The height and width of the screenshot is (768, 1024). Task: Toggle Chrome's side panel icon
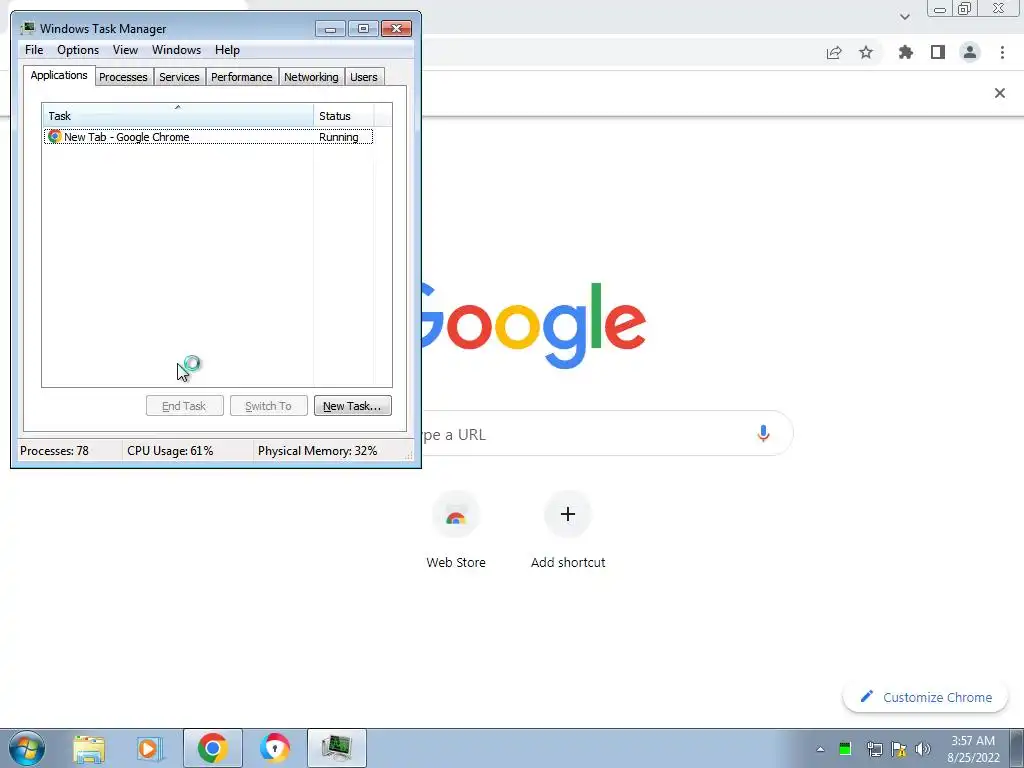coord(938,52)
